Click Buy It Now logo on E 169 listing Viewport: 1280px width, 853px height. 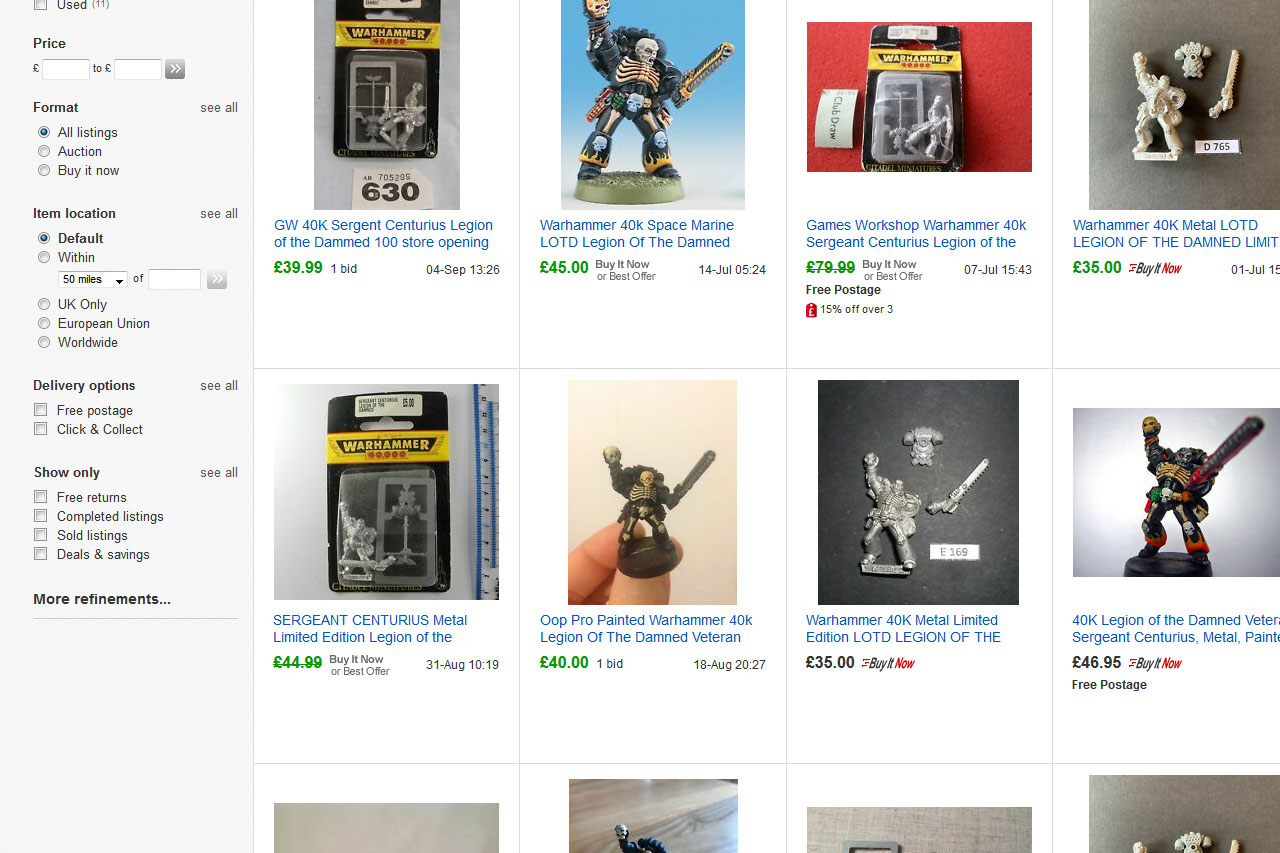click(888, 663)
